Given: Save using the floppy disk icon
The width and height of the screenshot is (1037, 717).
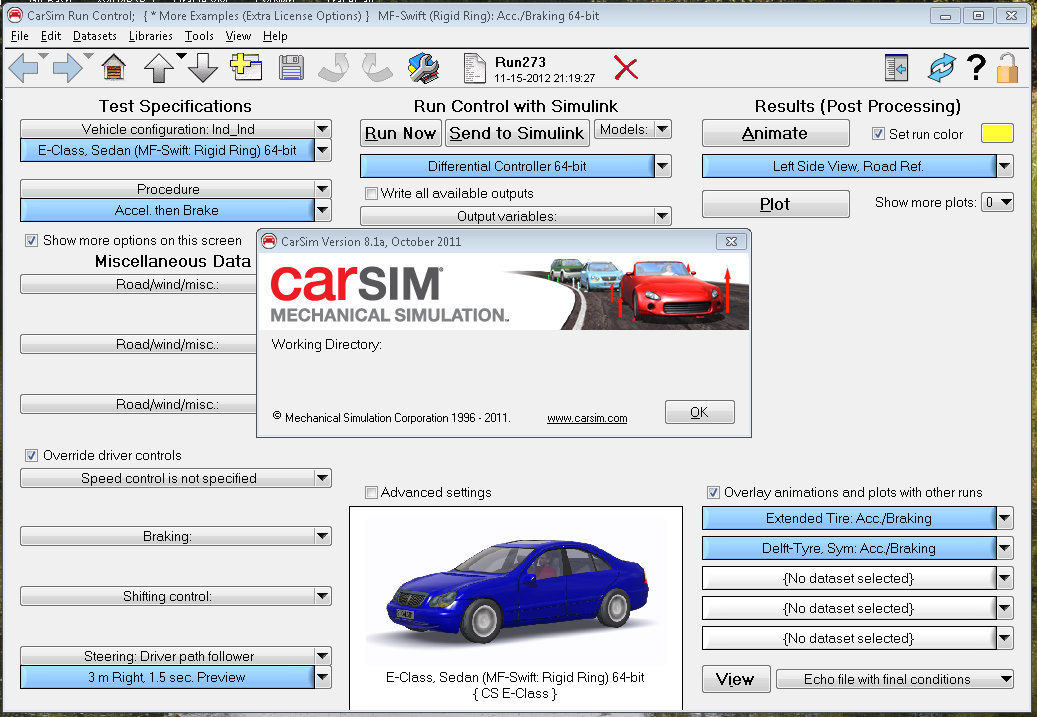Looking at the screenshot, I should coord(291,68).
